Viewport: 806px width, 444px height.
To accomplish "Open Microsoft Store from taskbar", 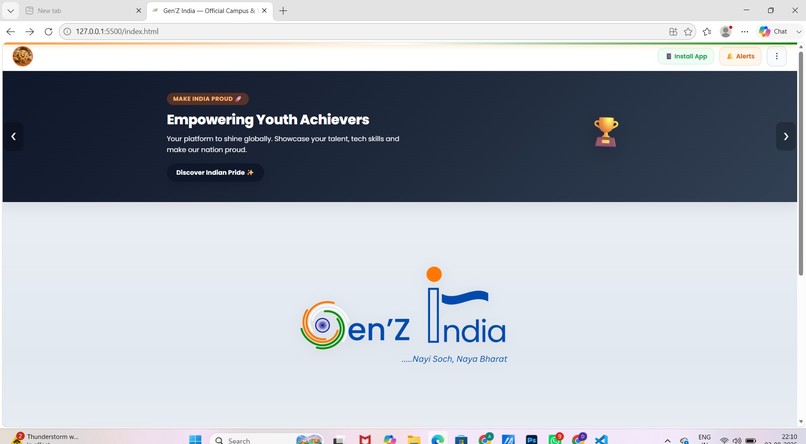I will tap(461, 440).
